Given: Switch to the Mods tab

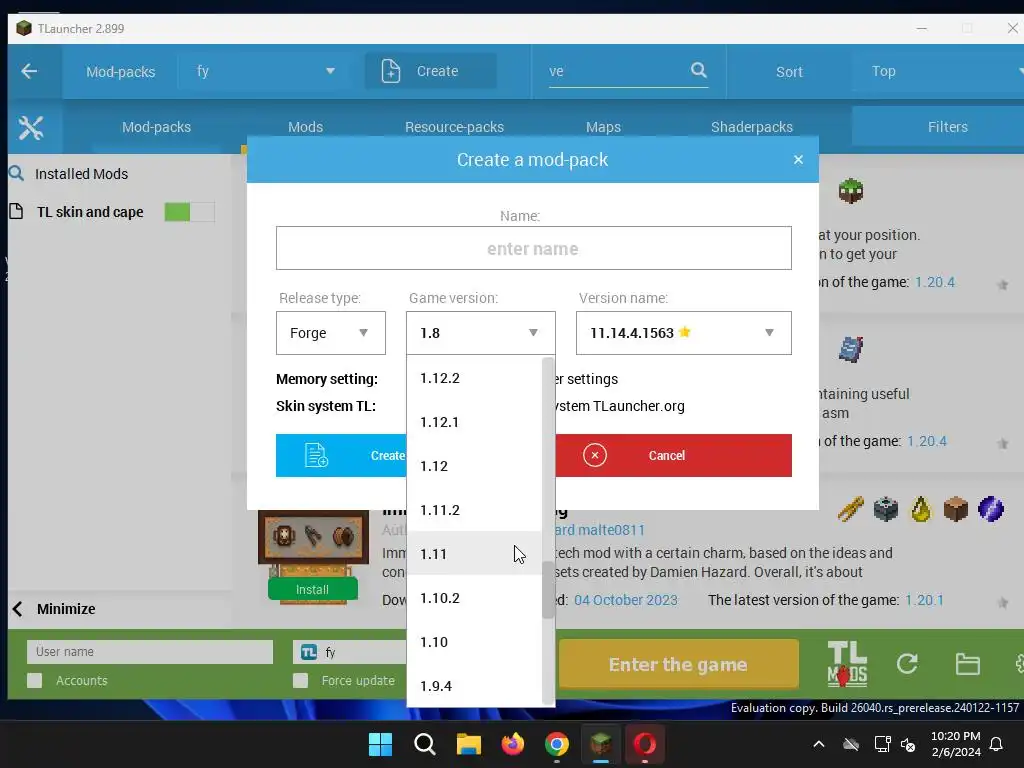Looking at the screenshot, I should pyautogui.click(x=306, y=127).
